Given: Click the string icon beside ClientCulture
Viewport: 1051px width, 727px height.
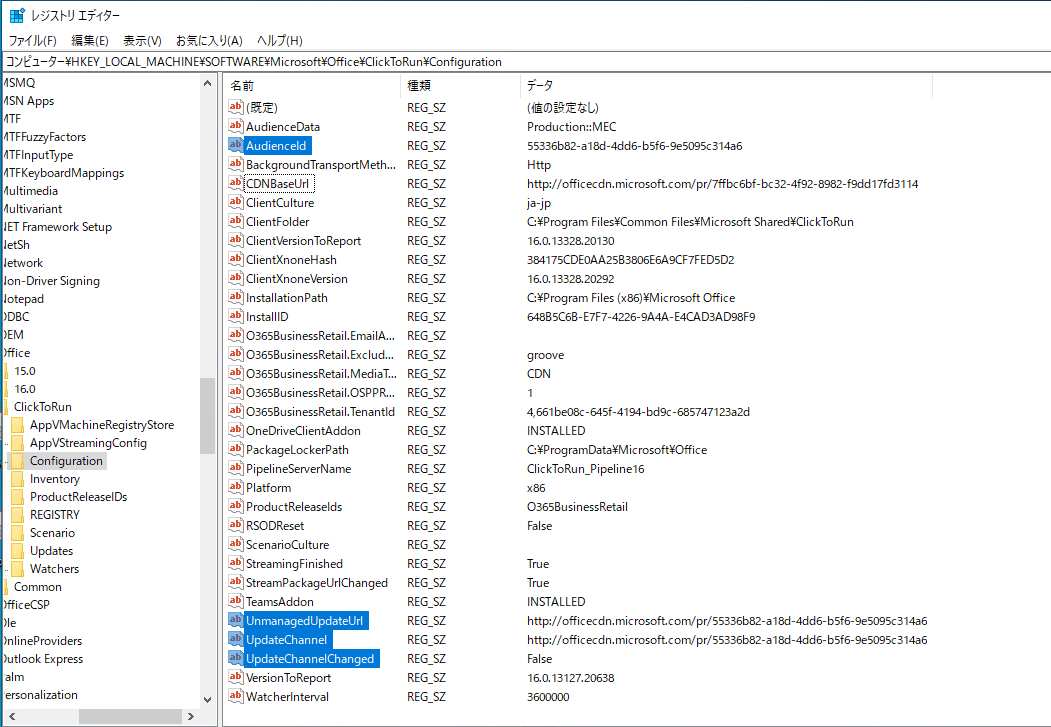Looking at the screenshot, I should (x=235, y=202).
